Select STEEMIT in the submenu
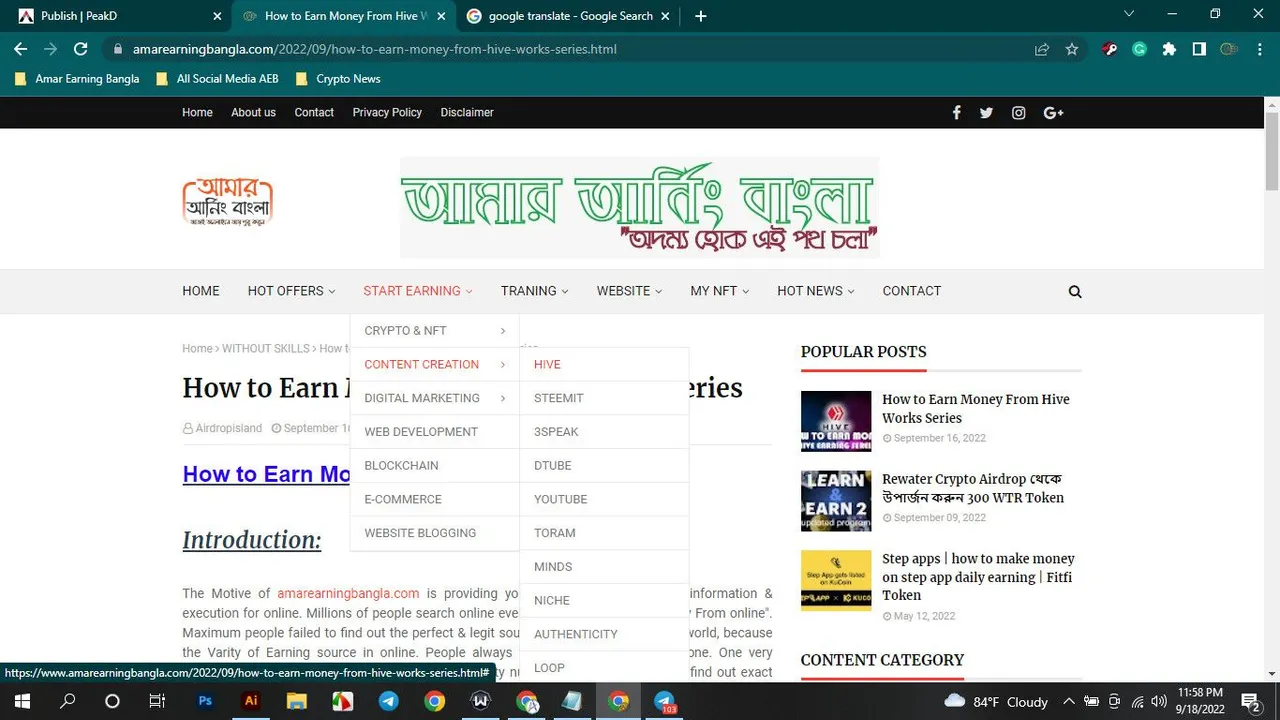 (604, 398)
